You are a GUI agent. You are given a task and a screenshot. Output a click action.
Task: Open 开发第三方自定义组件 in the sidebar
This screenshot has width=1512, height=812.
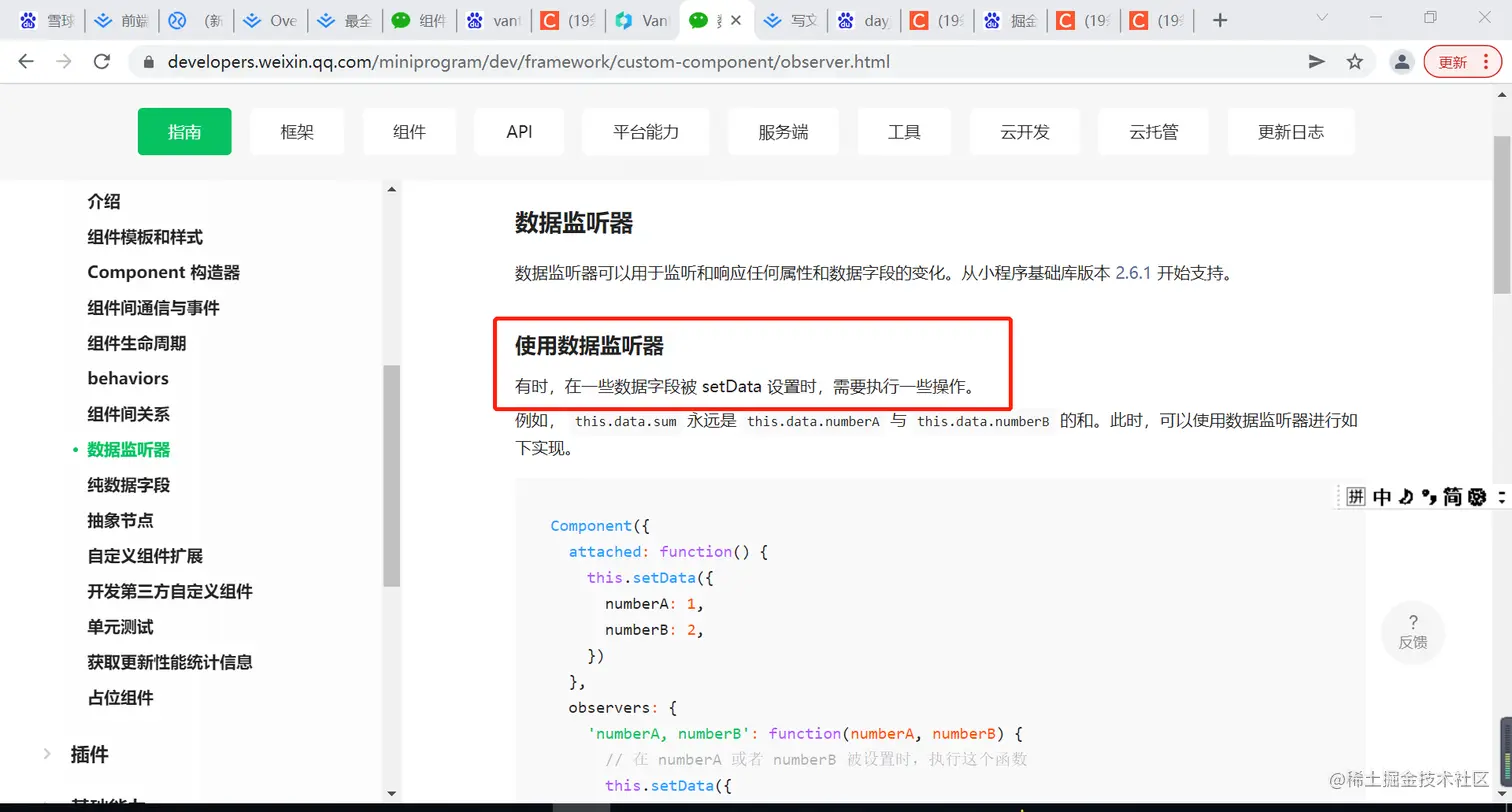(170, 591)
